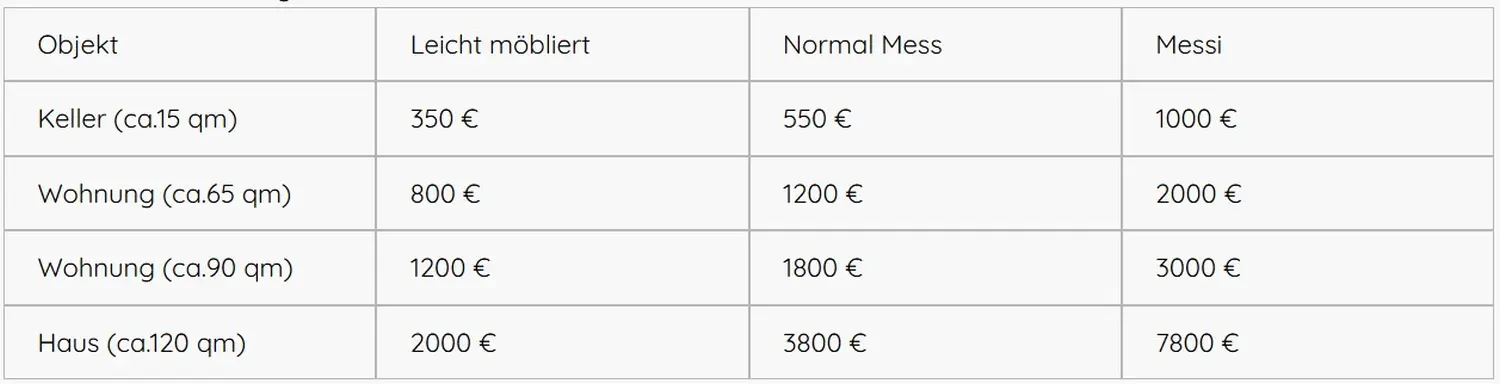Select the 7800 € price cell

[x=1310, y=343]
